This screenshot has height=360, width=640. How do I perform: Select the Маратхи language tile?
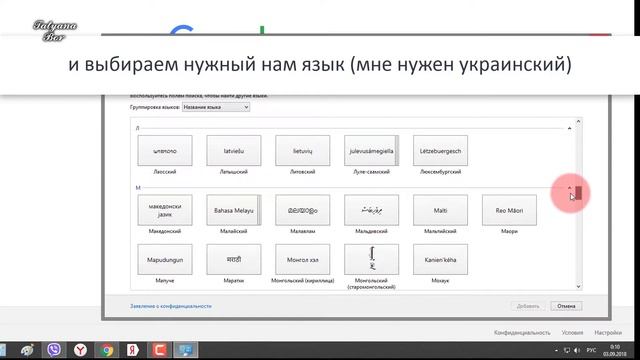pos(234,260)
